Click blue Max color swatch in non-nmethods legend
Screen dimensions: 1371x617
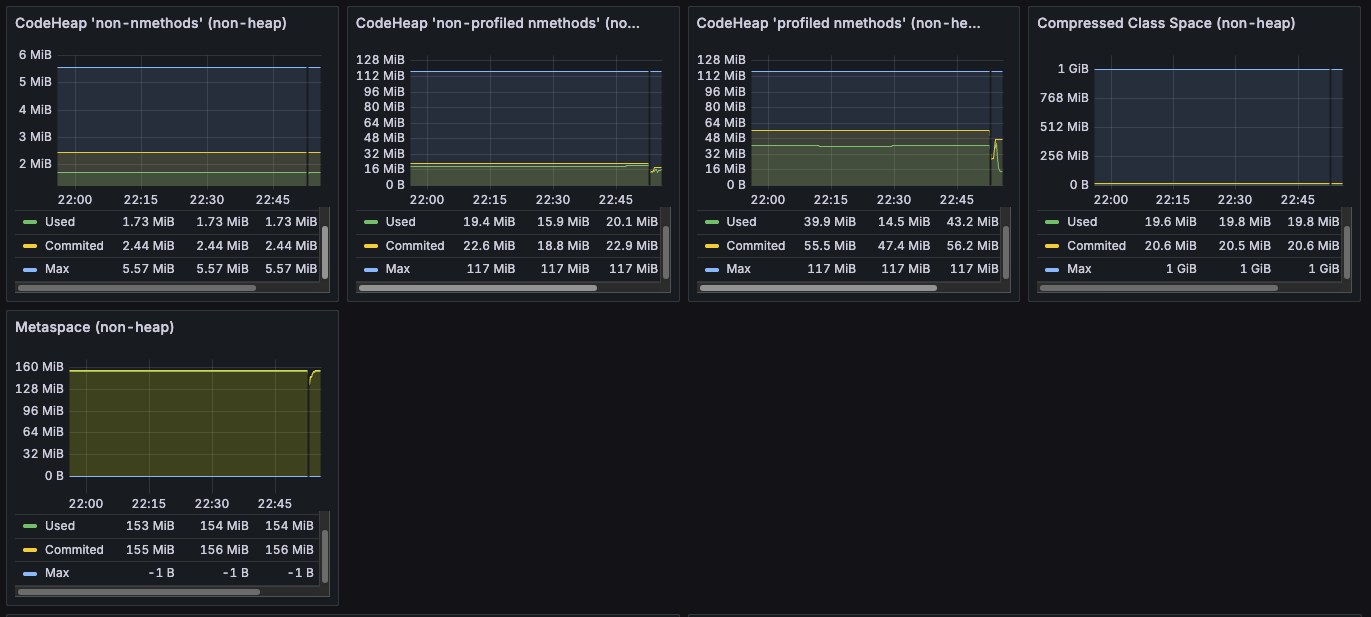(x=30, y=269)
